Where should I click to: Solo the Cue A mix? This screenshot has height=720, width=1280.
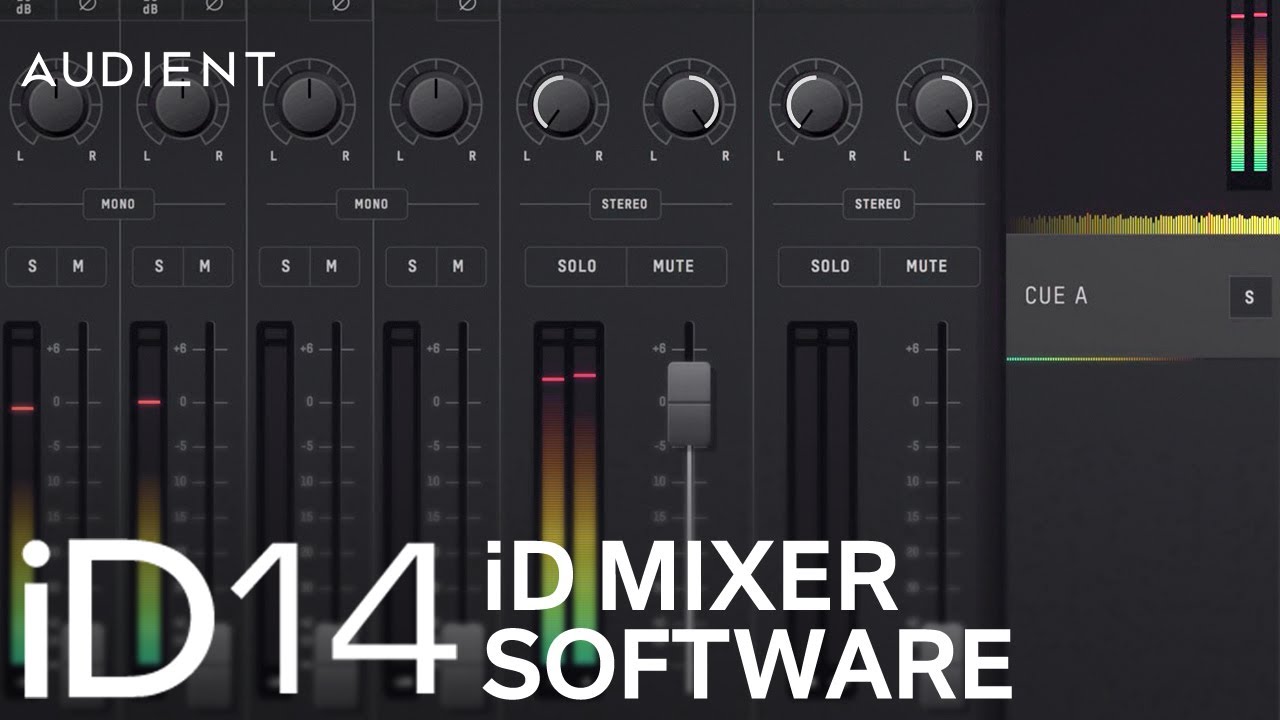(1250, 296)
